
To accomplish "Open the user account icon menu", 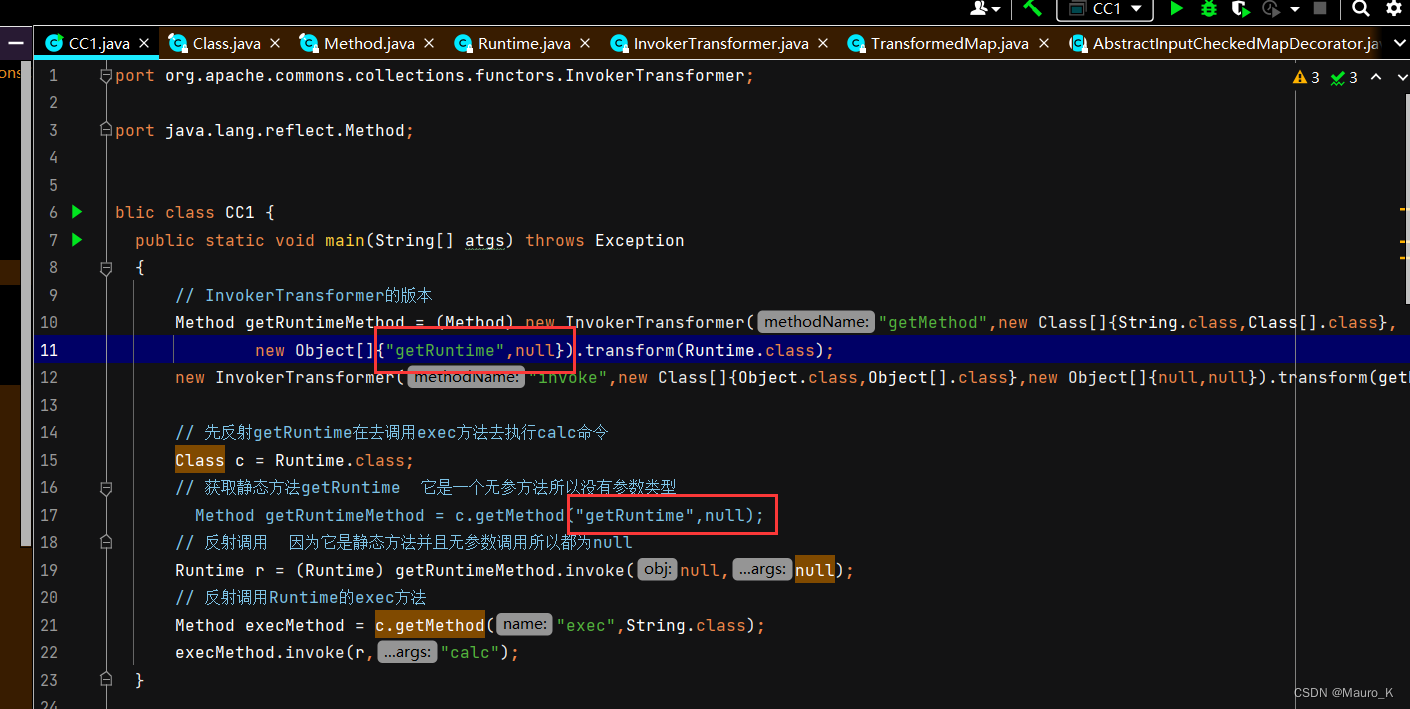I will [x=985, y=8].
